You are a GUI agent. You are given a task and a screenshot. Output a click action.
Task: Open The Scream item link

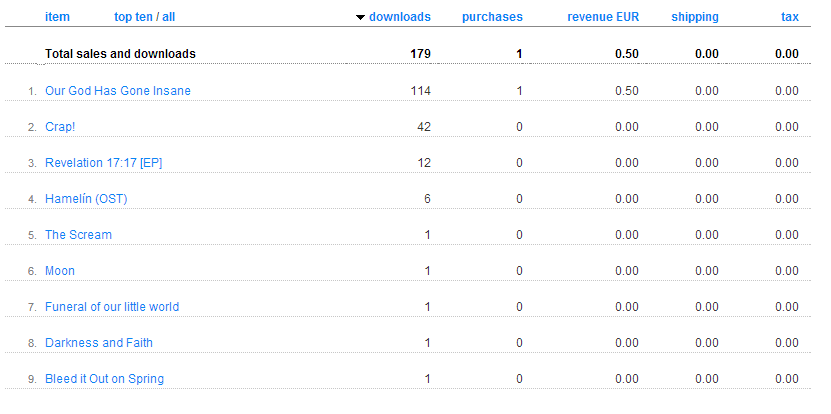(x=78, y=235)
